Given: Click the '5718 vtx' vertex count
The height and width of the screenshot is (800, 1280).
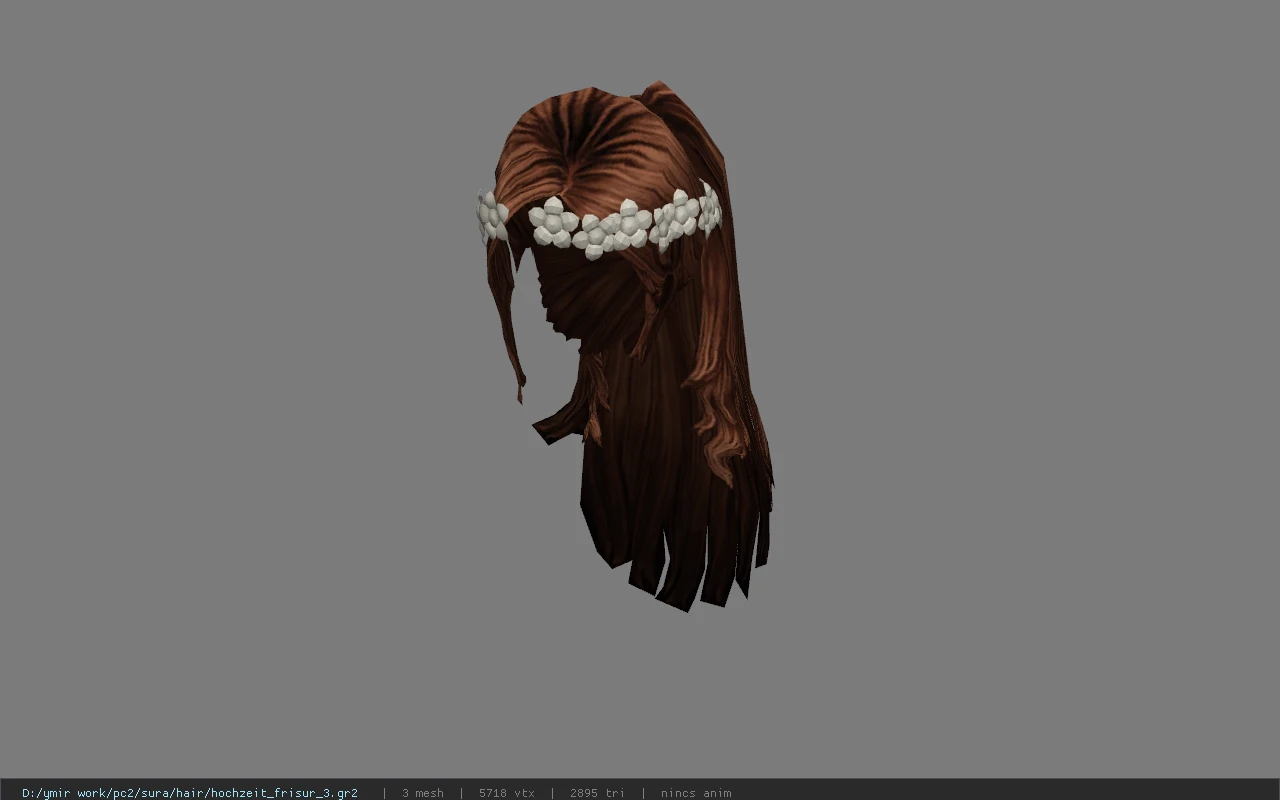Looking at the screenshot, I should coord(507,793).
